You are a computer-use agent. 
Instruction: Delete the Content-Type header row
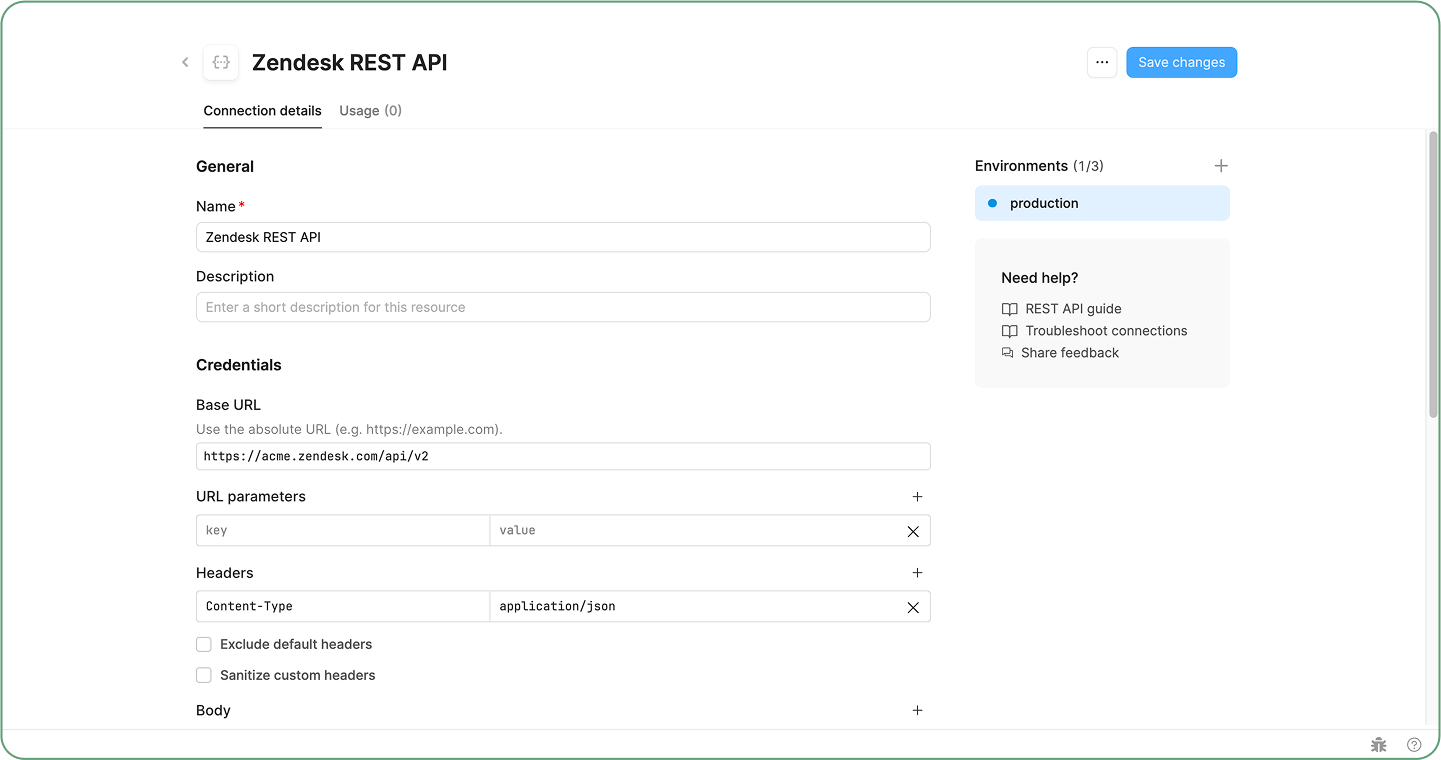coord(913,607)
